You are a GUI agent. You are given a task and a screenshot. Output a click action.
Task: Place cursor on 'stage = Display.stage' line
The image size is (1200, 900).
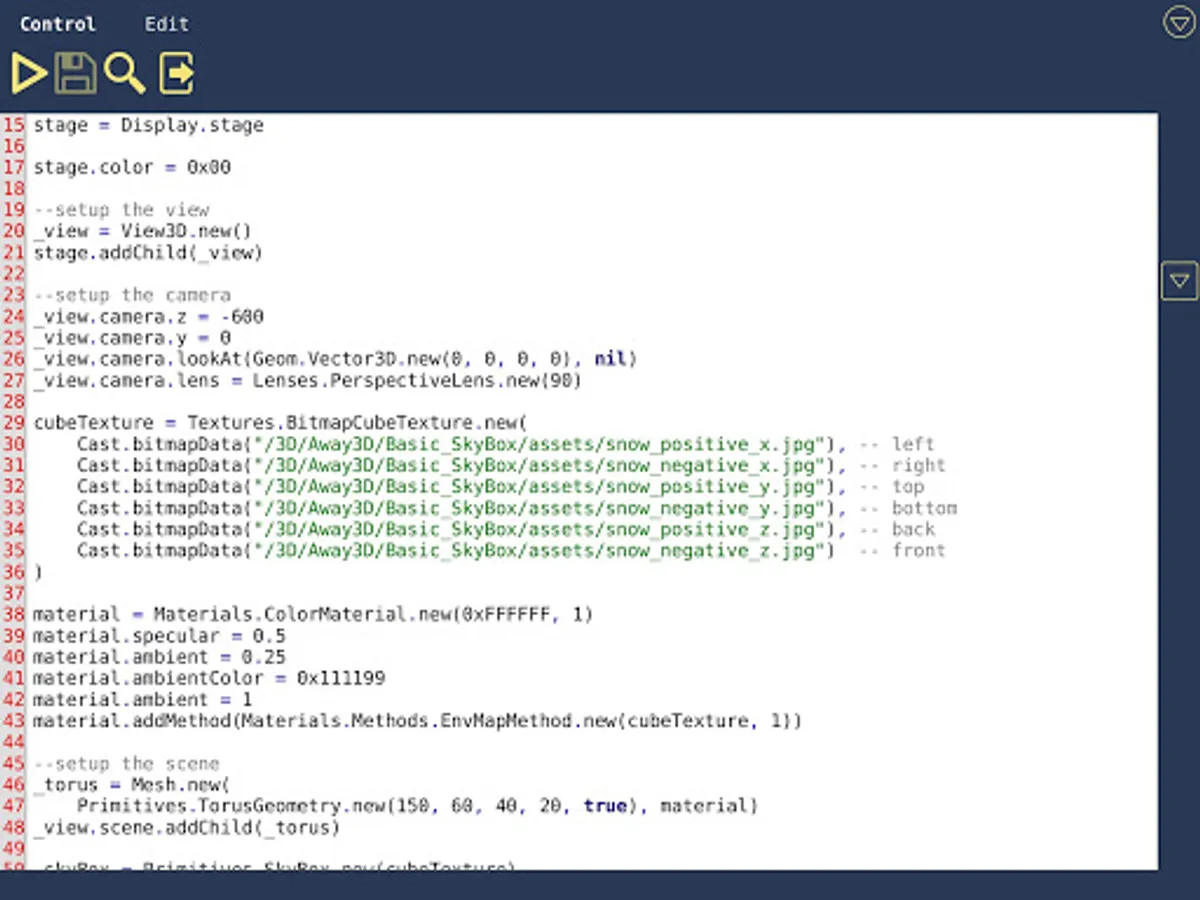149,126
